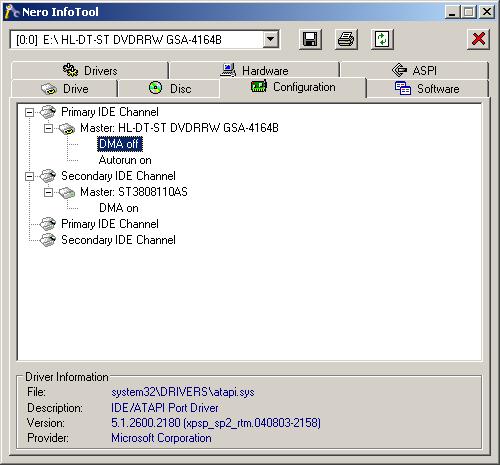500x465 pixels.
Task: Collapse the Master ST3808110AS node
Action: click(48, 192)
